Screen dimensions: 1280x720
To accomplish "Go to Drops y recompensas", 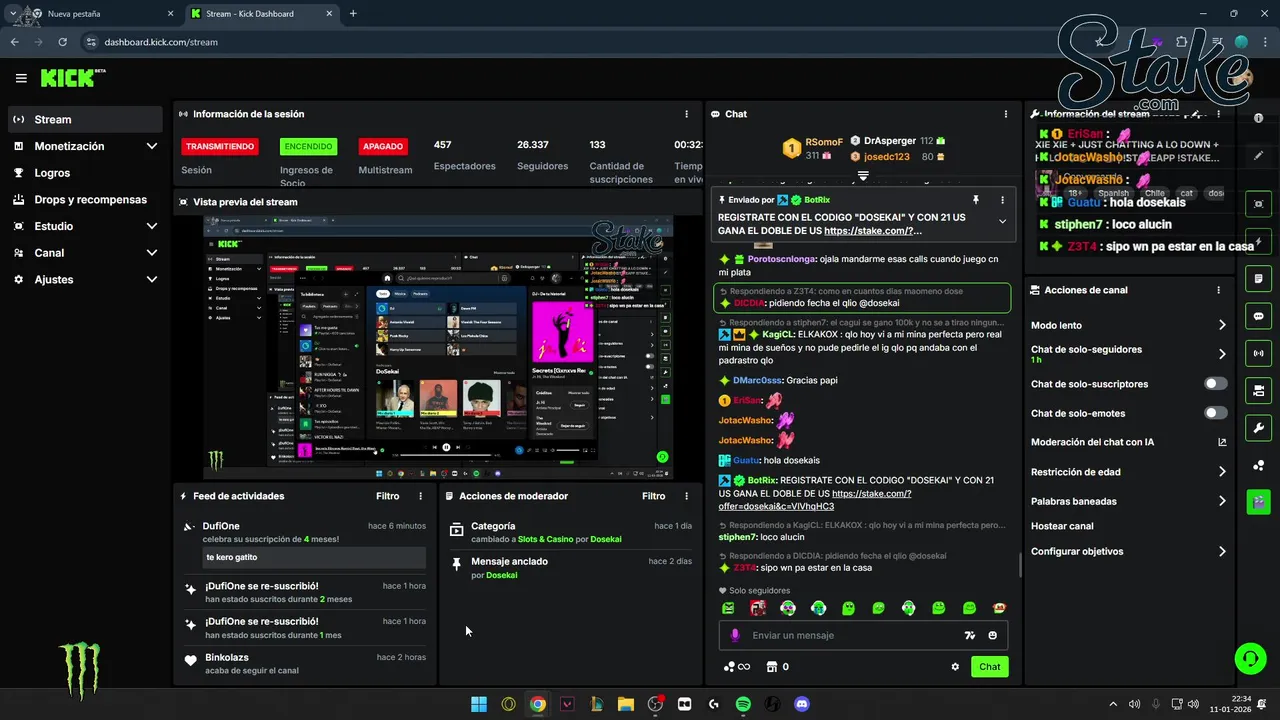I will point(86,199).
